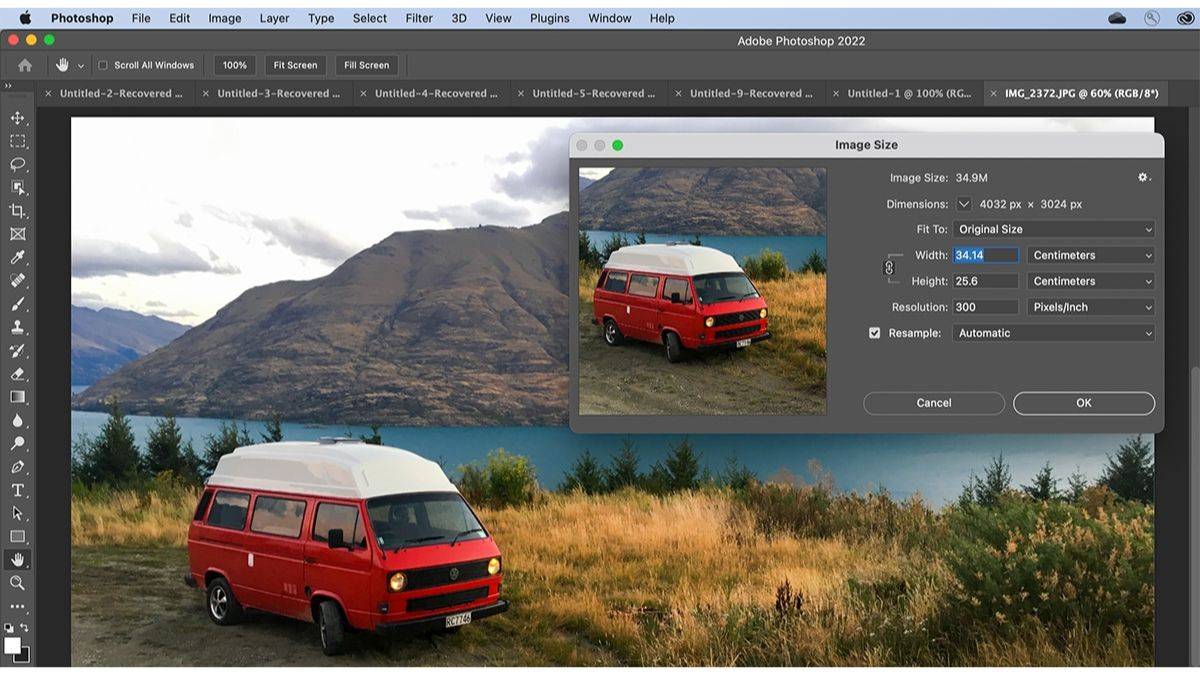The image size is (1200, 675).
Task: Select the Move tool
Action: pyautogui.click(x=18, y=118)
